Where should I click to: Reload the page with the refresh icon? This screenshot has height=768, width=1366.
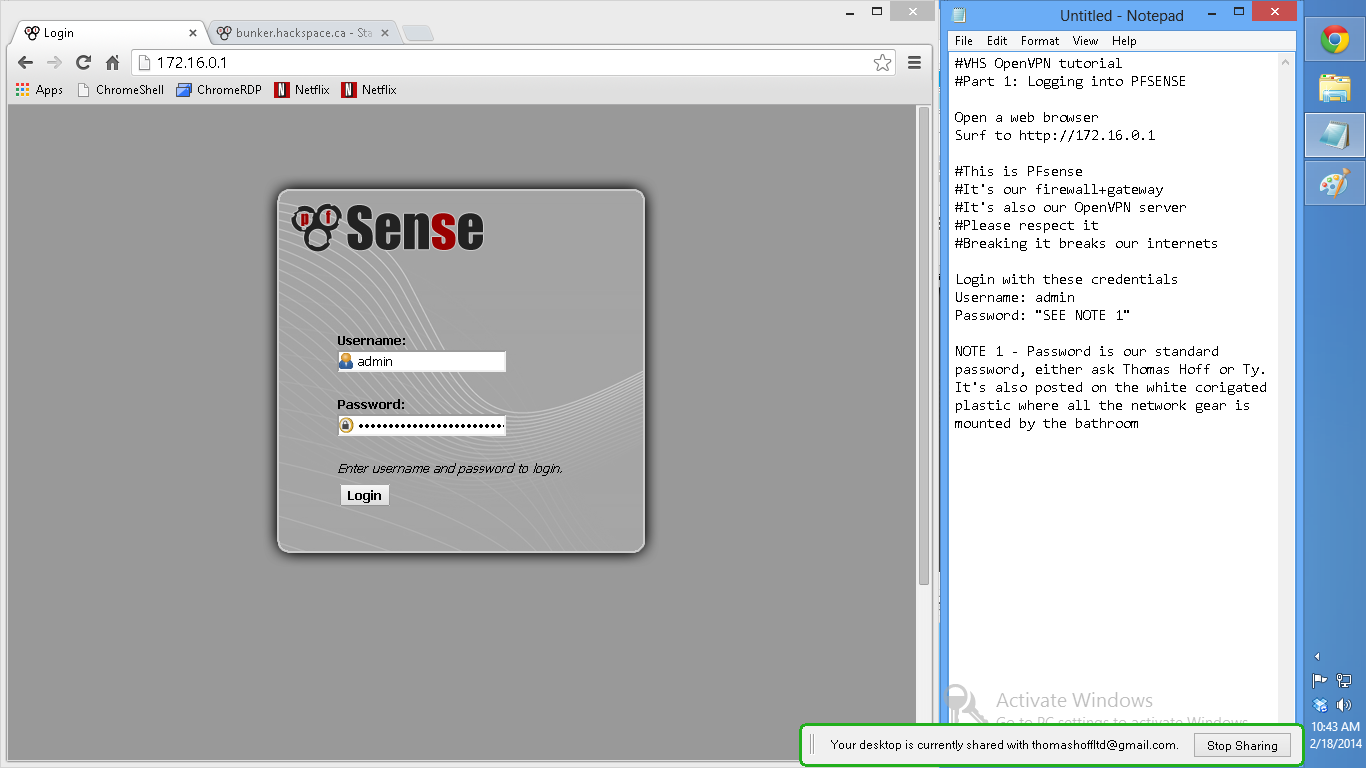click(84, 63)
